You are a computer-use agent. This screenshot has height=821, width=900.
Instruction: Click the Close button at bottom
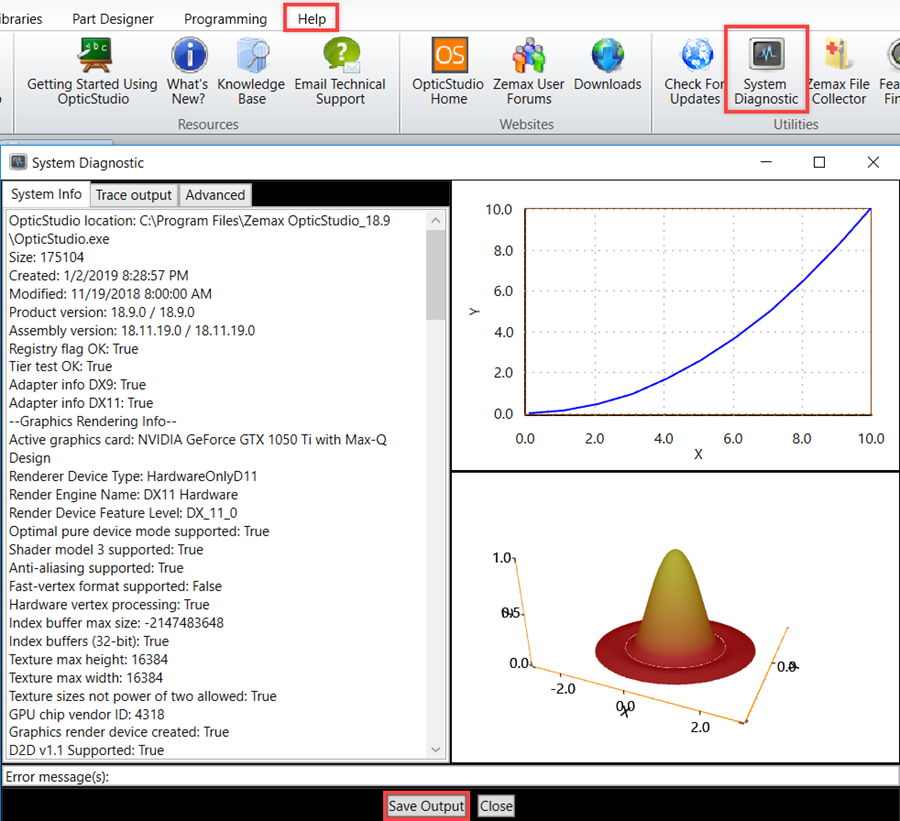pos(496,806)
